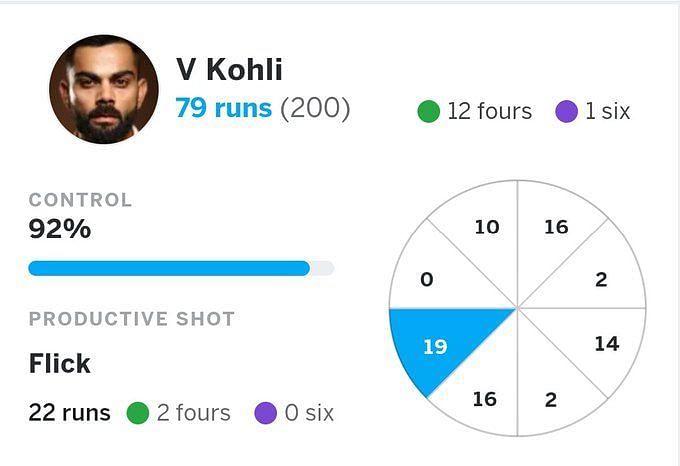
Task: Click the purple dot beside 0 six
Action: pos(265,412)
